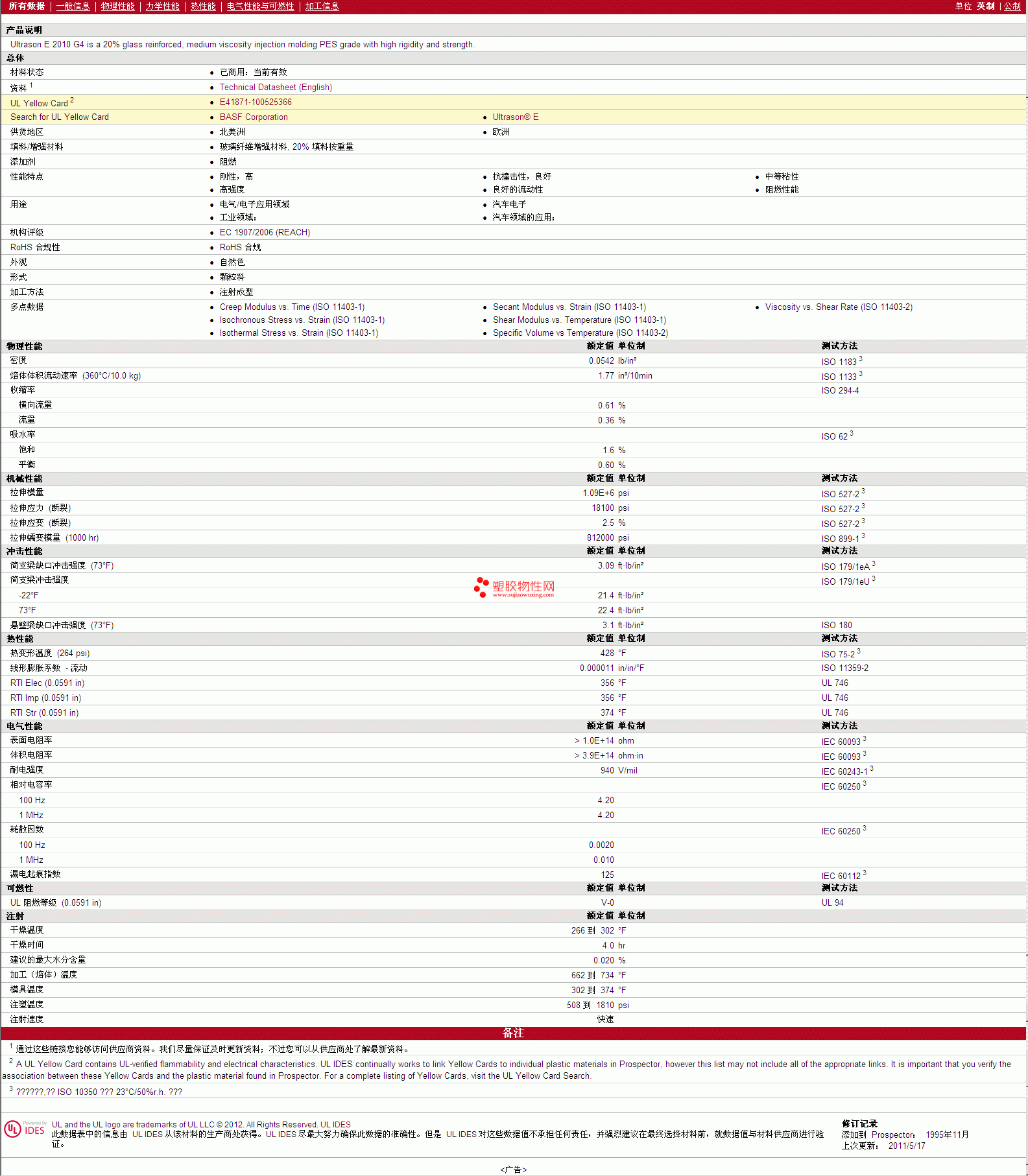Open the 物理性能 tab
Screen dimensions: 1028x1176
pyautogui.click(x=117, y=6)
